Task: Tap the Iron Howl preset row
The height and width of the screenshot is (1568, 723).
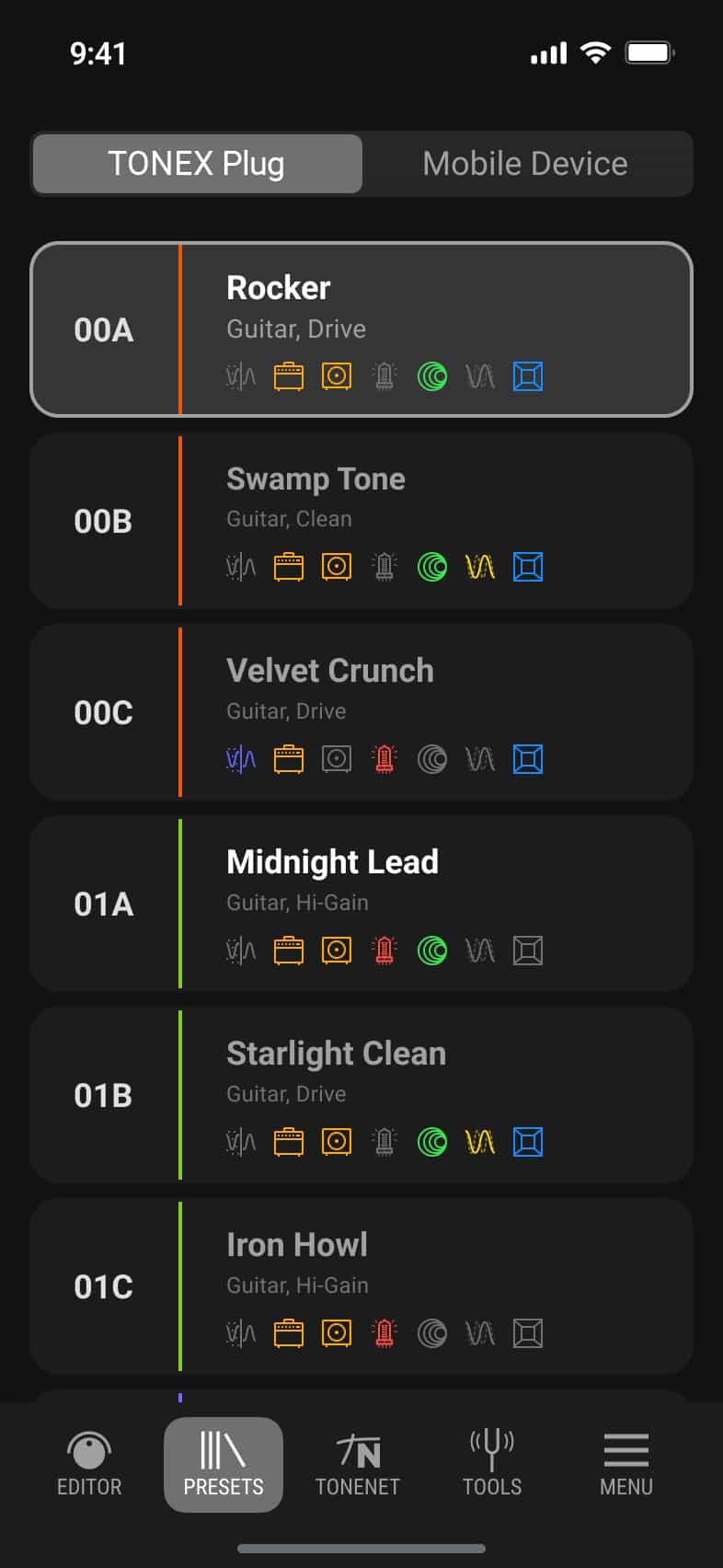Action: (361, 1286)
